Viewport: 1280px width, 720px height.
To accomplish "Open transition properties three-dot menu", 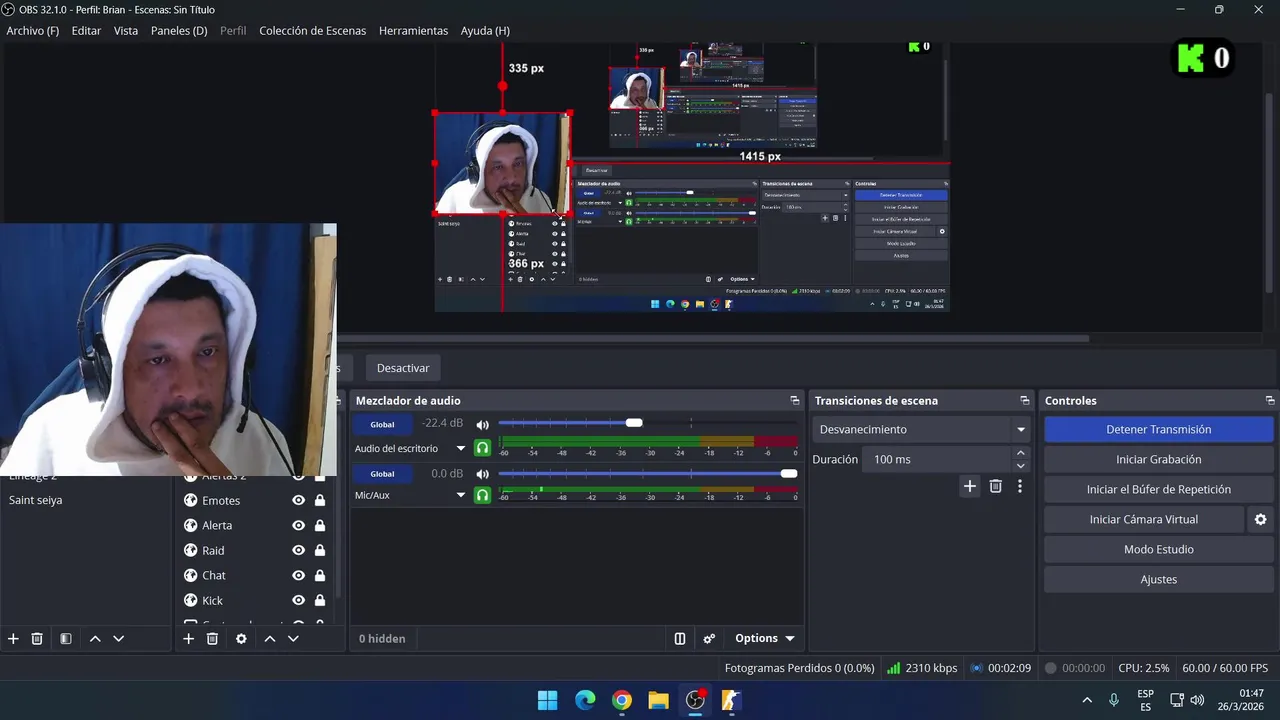I will pos(1020,486).
